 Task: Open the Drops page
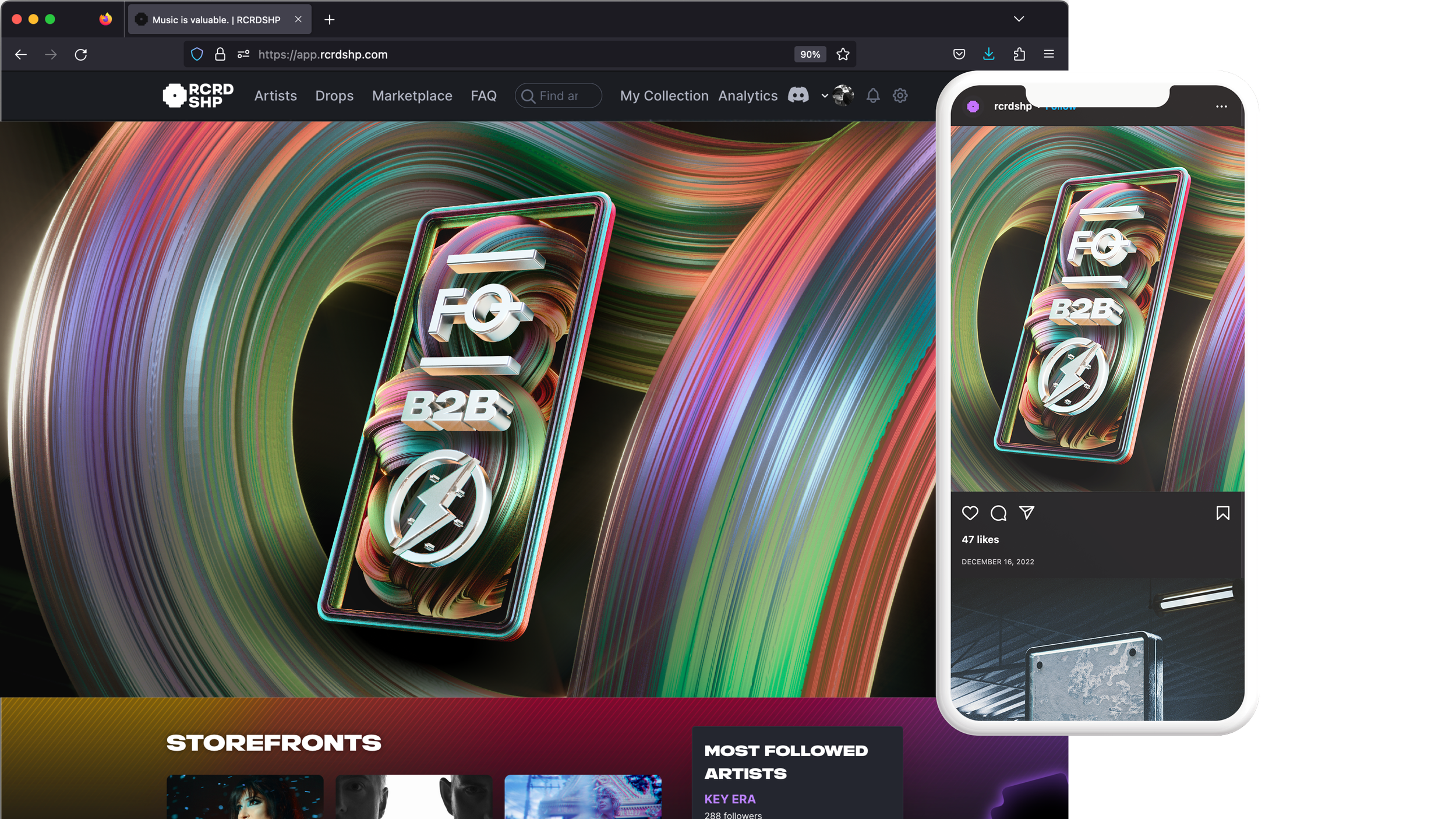(x=334, y=96)
